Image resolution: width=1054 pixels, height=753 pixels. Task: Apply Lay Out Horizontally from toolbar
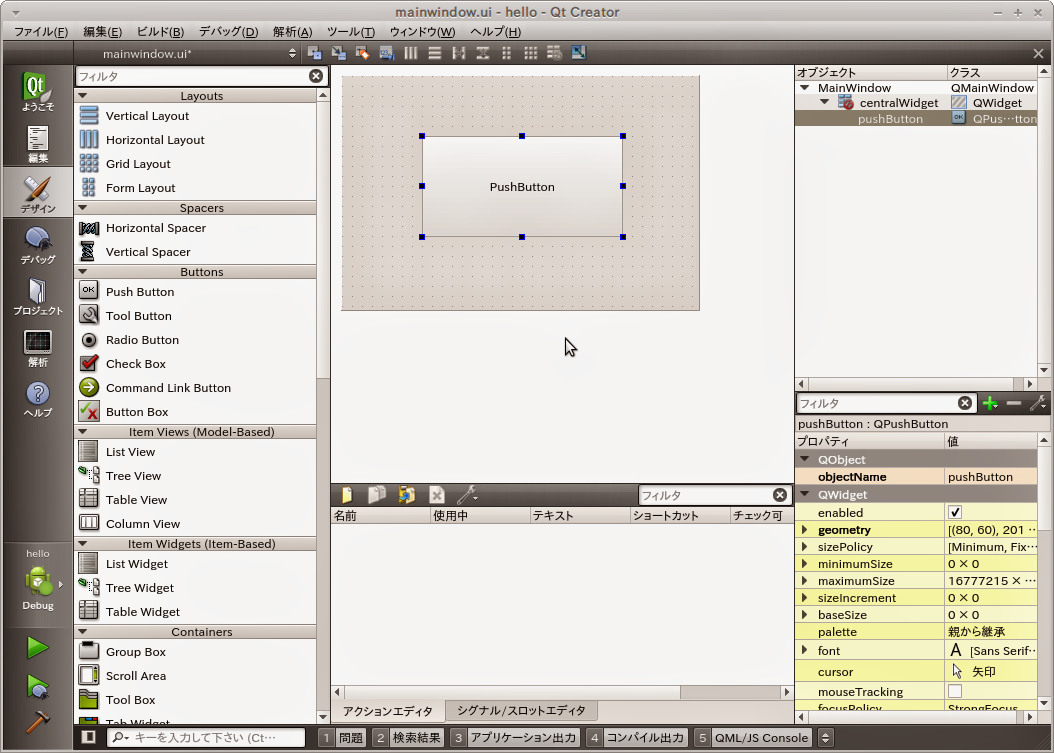tap(411, 53)
